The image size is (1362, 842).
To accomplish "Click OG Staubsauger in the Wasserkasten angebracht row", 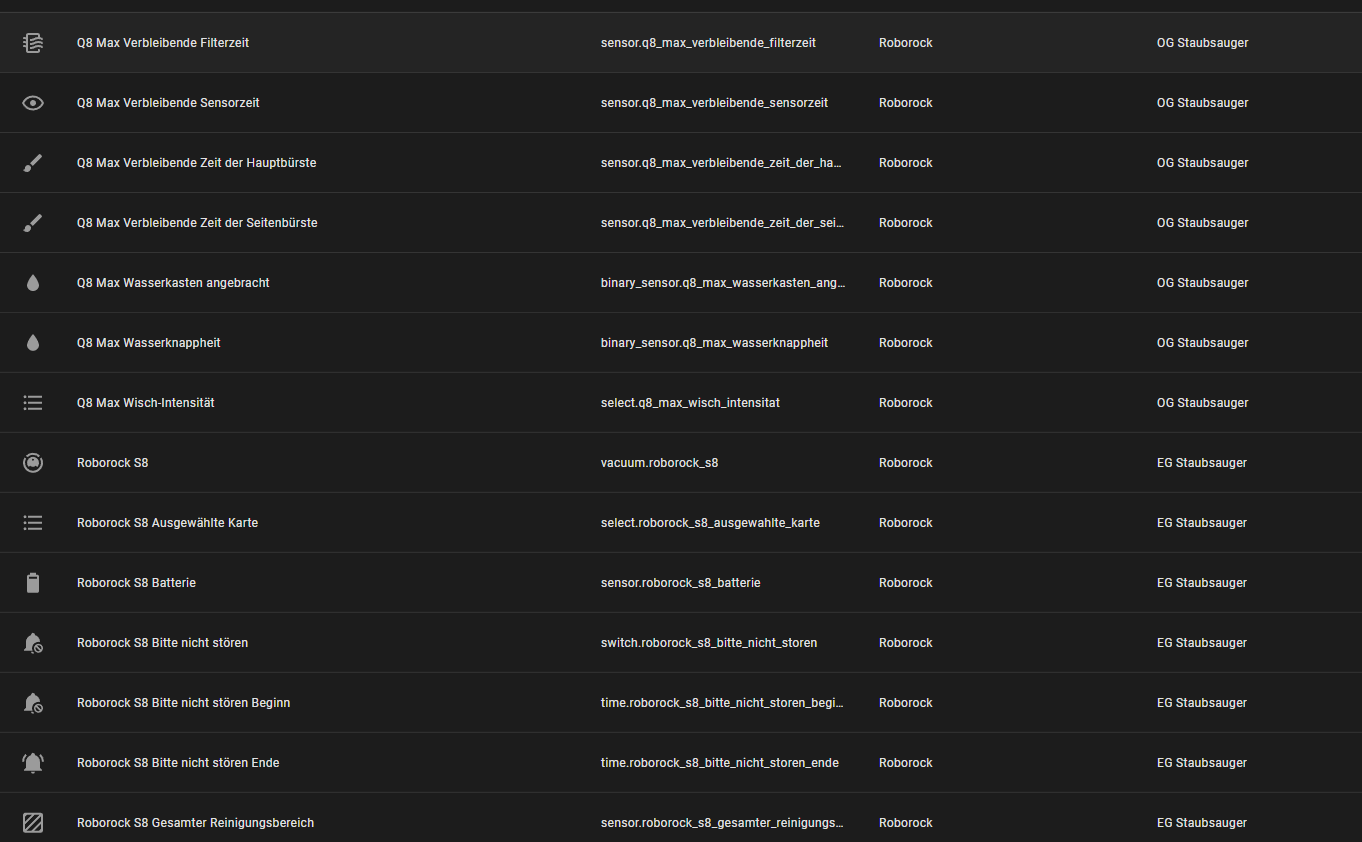I will pyautogui.click(x=1203, y=283).
